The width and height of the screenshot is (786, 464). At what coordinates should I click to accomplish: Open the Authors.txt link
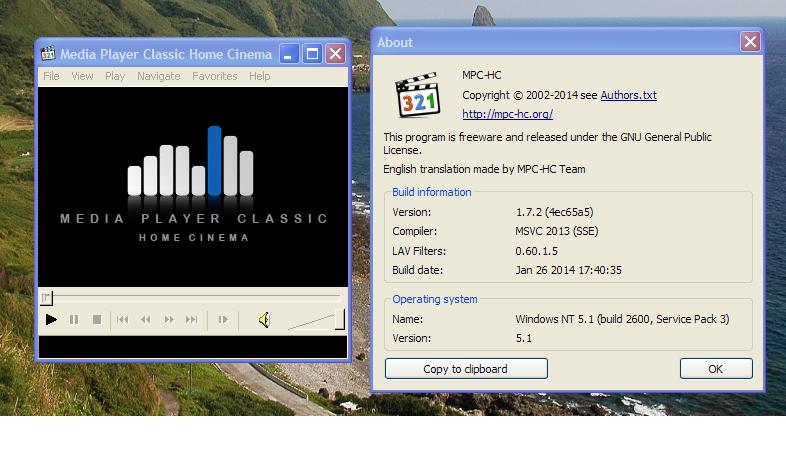click(x=629, y=95)
